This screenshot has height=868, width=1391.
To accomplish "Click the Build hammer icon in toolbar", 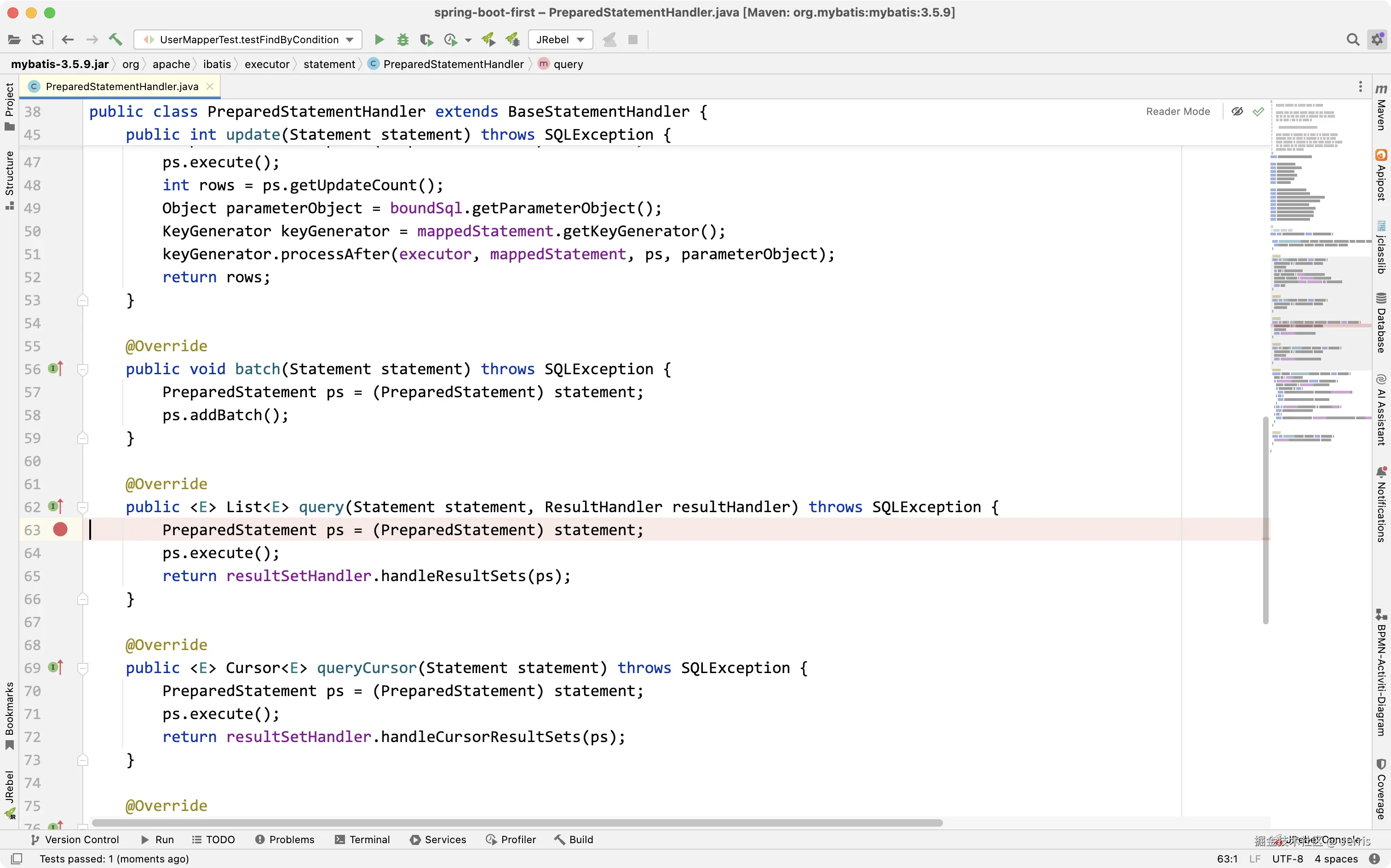I will (x=115, y=40).
